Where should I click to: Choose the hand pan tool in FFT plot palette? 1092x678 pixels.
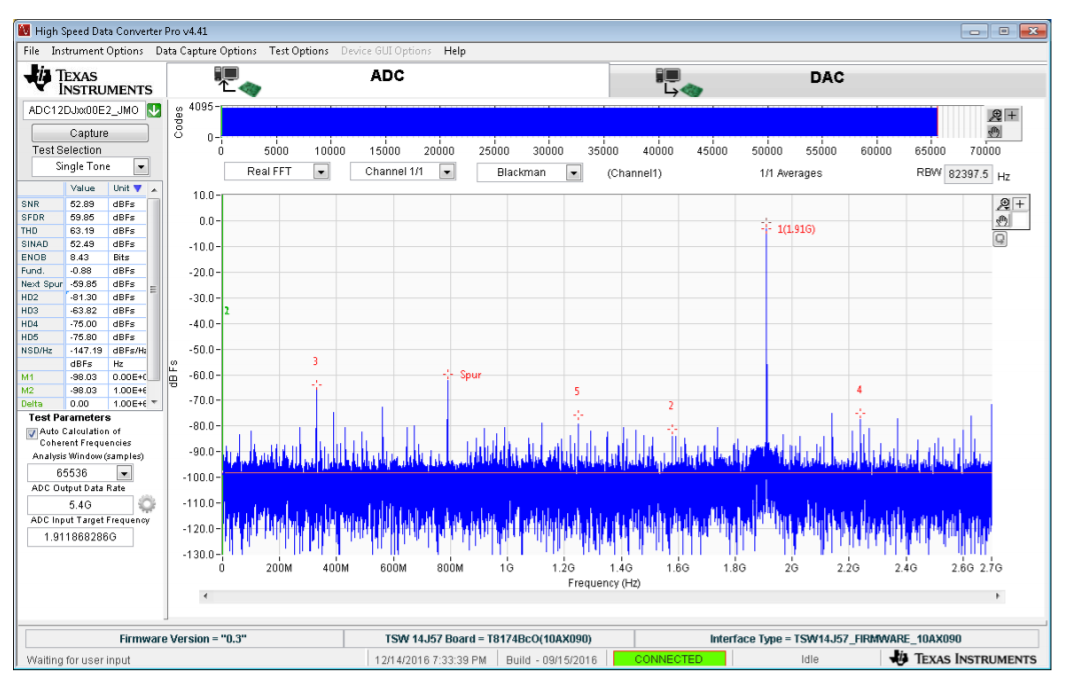tap(1003, 220)
